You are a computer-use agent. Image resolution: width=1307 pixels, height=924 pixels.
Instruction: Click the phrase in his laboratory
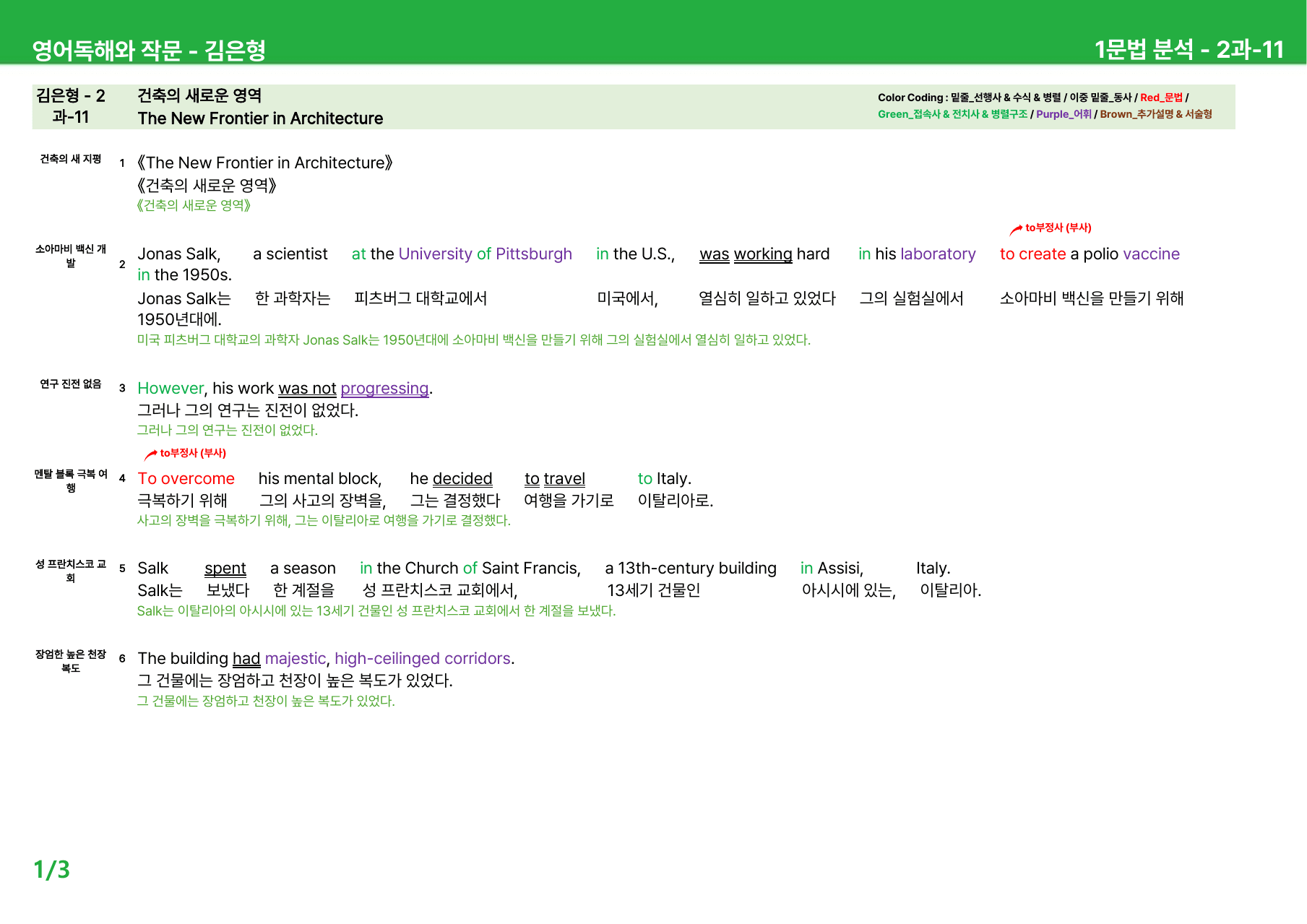917,254
